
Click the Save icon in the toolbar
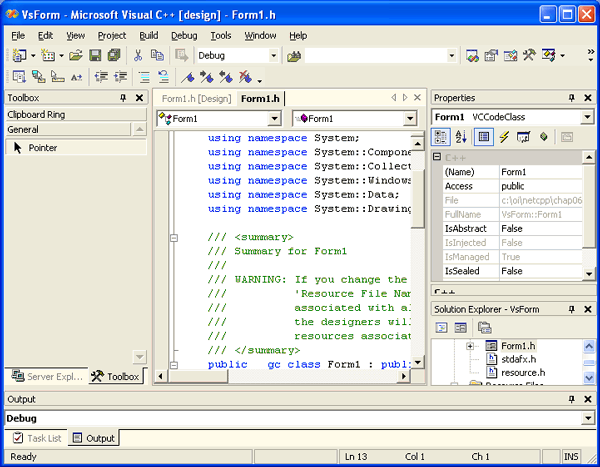(x=96, y=56)
